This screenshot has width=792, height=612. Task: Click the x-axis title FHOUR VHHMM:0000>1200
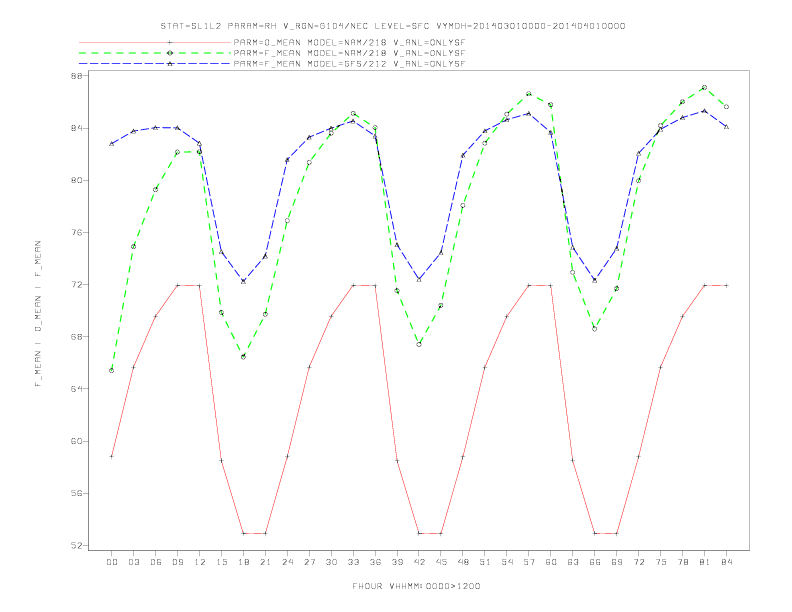click(x=416, y=586)
